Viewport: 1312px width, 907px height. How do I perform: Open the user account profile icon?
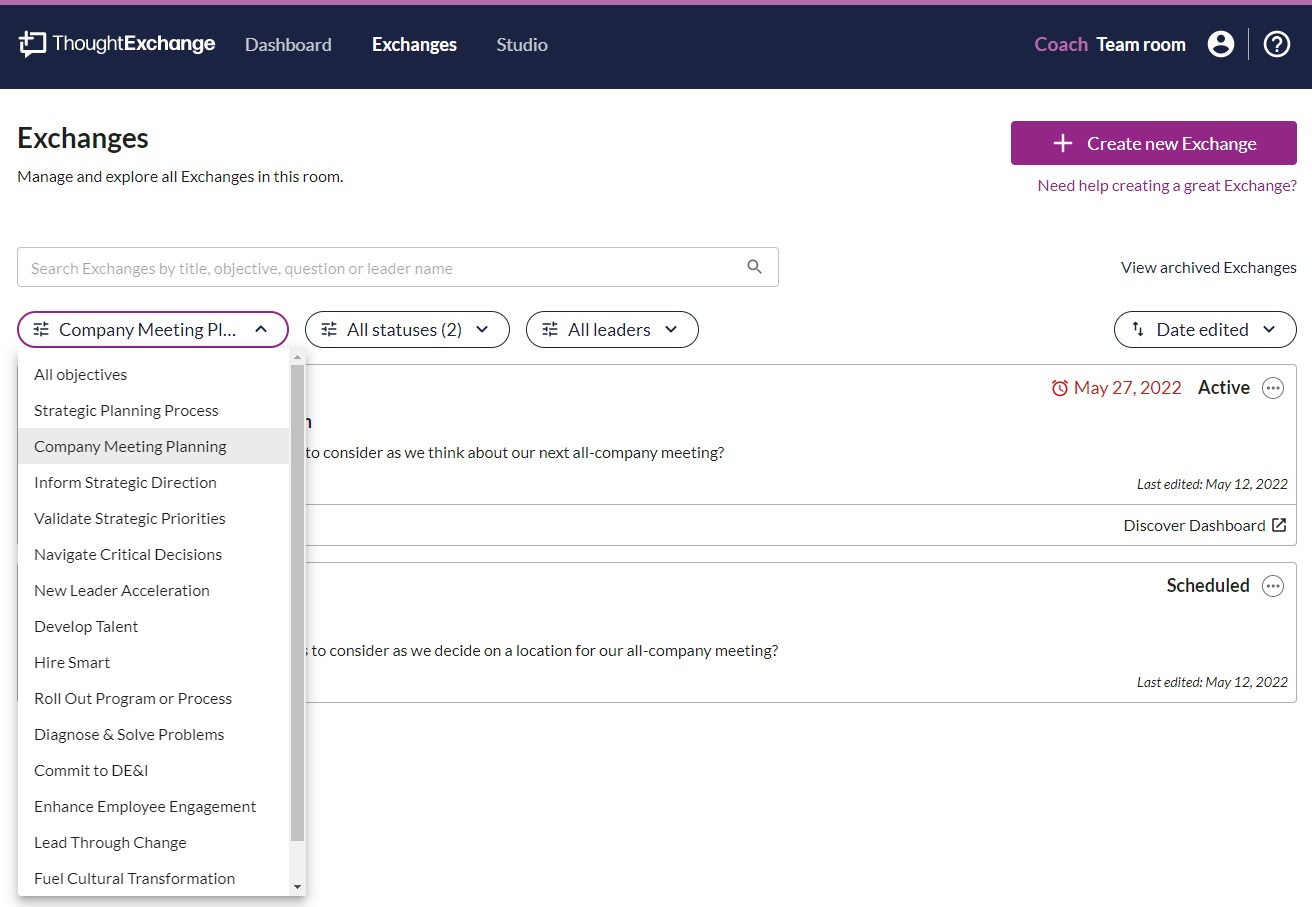click(1220, 44)
